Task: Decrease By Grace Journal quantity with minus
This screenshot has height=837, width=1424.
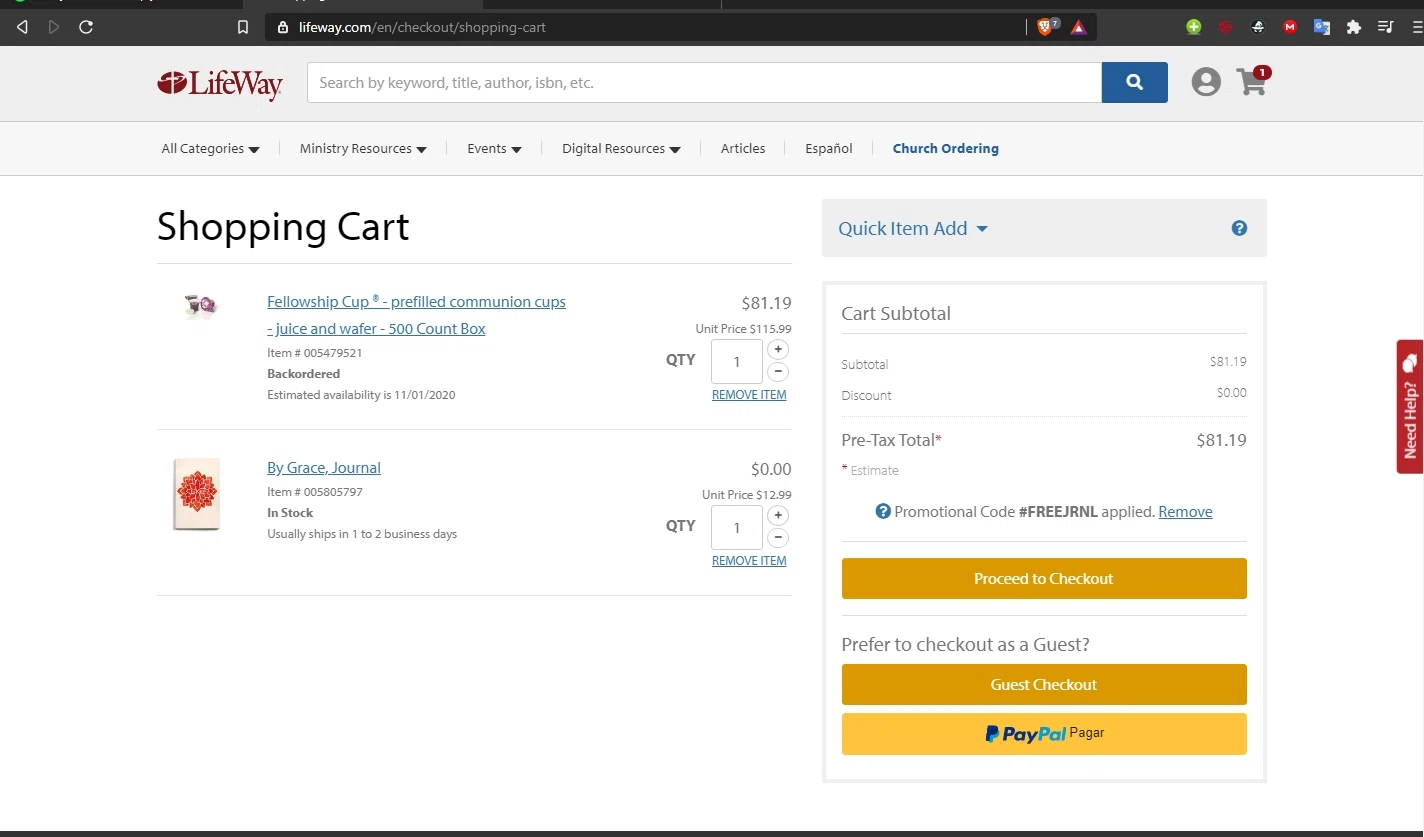Action: (778, 538)
